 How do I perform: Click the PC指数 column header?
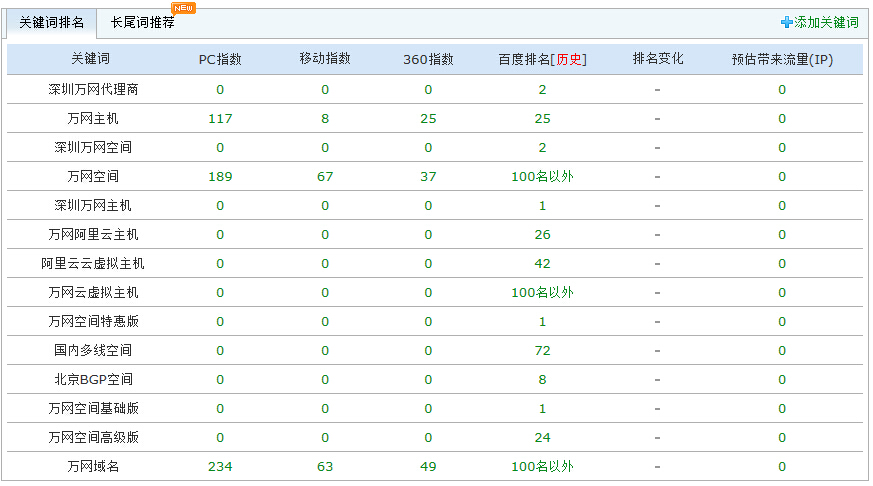[220, 60]
